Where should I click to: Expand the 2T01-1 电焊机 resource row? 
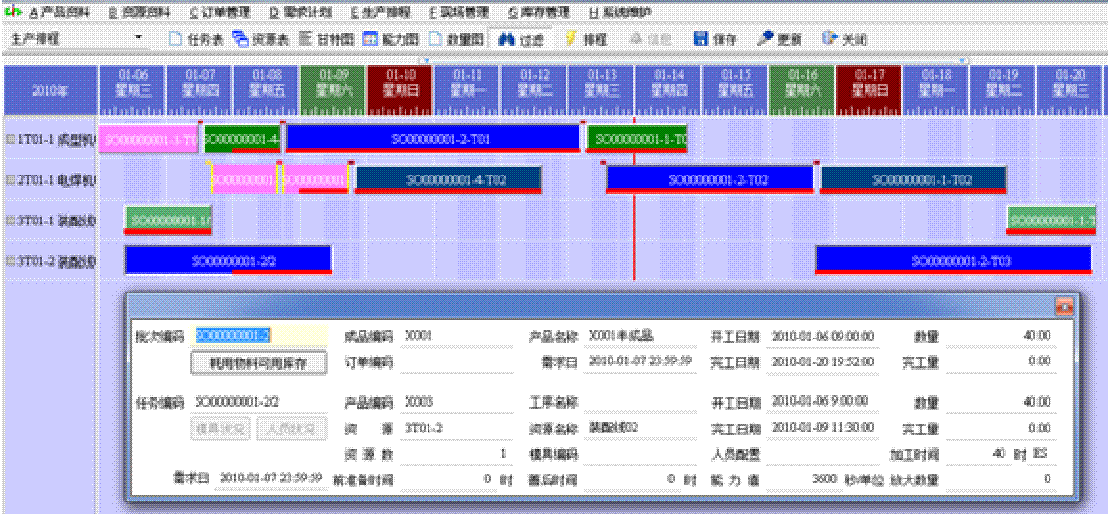(x=10, y=180)
